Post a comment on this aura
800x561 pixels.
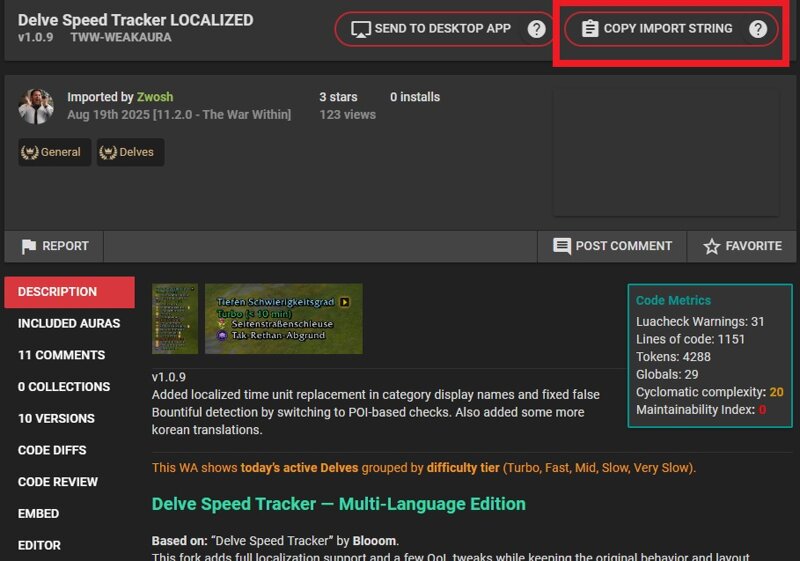tap(612, 246)
